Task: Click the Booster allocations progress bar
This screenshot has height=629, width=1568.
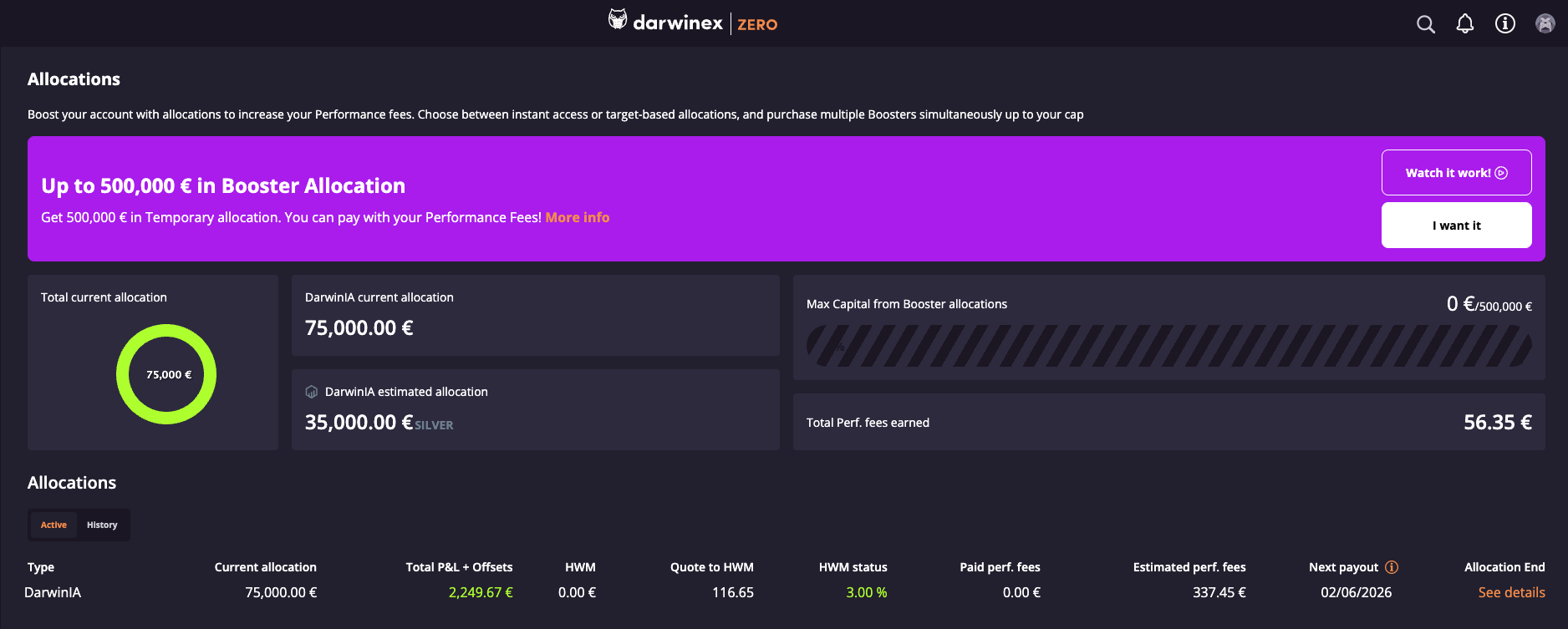Action: pos(1168,346)
